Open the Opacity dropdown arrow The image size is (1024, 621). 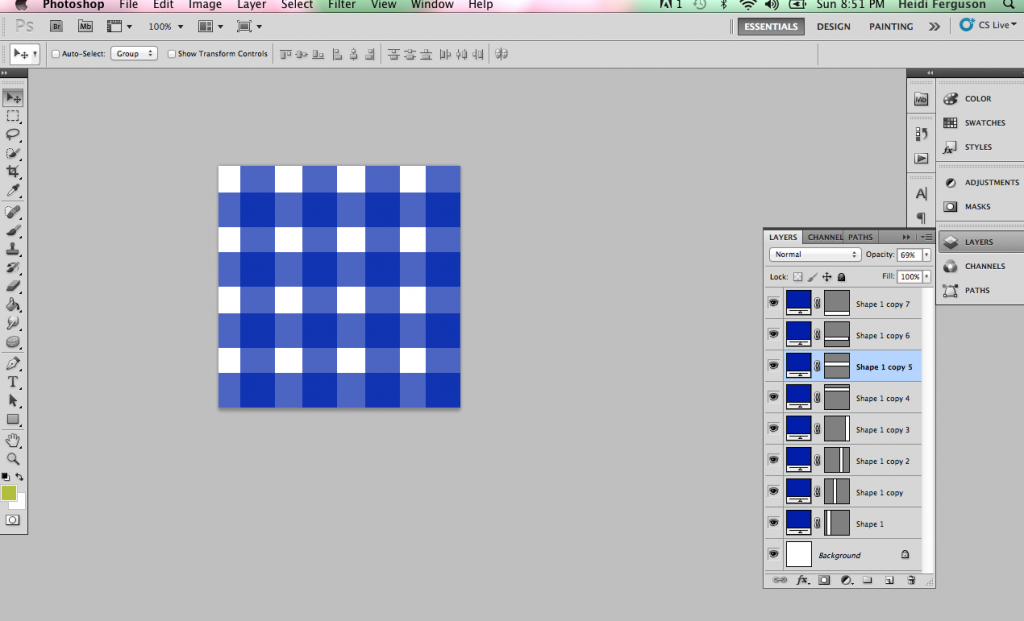point(925,254)
